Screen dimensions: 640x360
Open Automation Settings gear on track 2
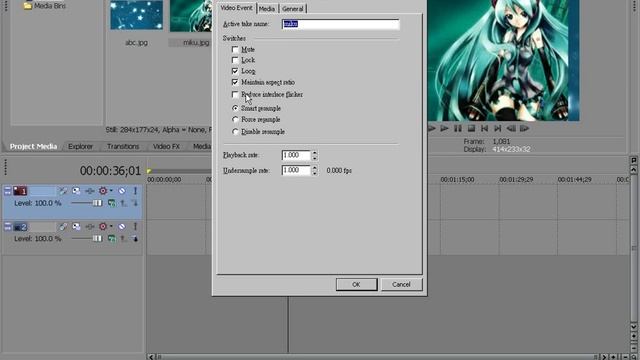[x=103, y=226]
